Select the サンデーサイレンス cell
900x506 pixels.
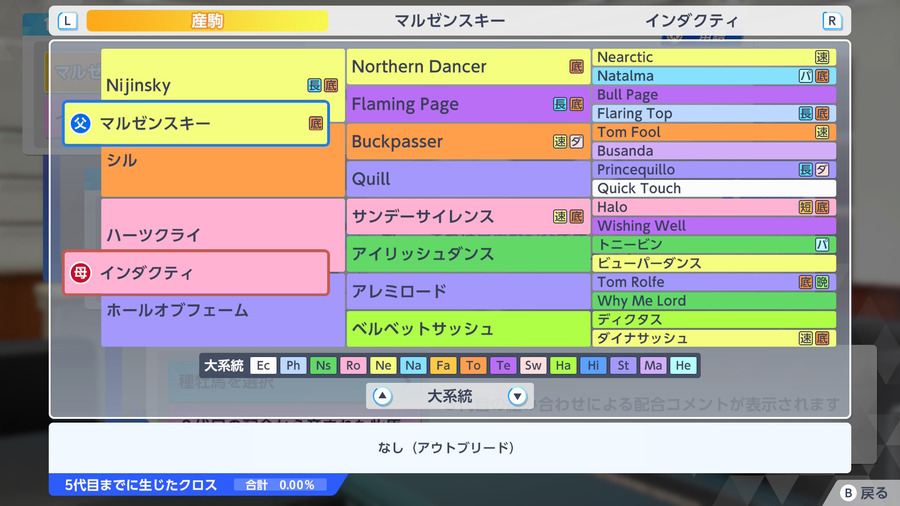pyautogui.click(x=468, y=216)
